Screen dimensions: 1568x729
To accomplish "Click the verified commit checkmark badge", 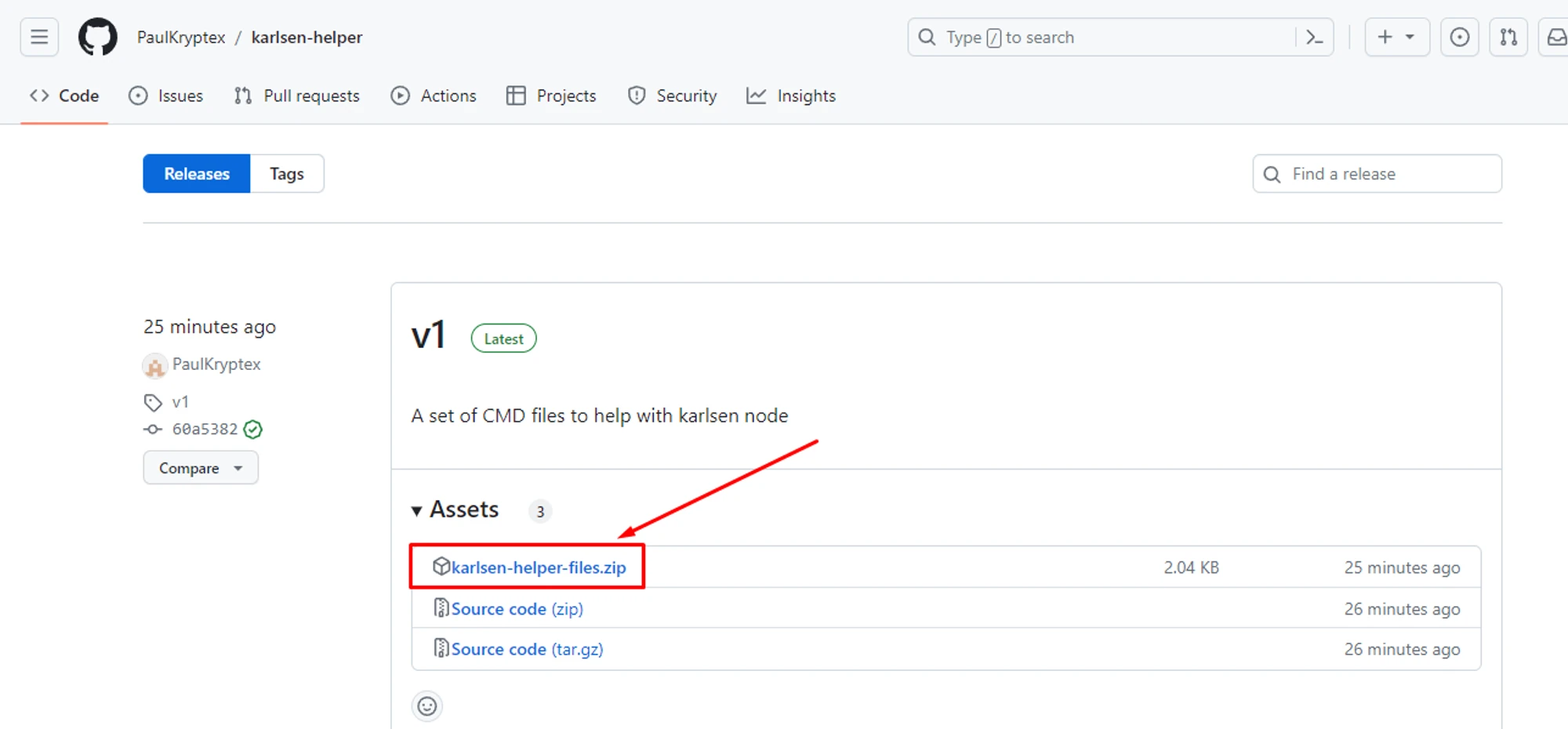I will [x=252, y=430].
